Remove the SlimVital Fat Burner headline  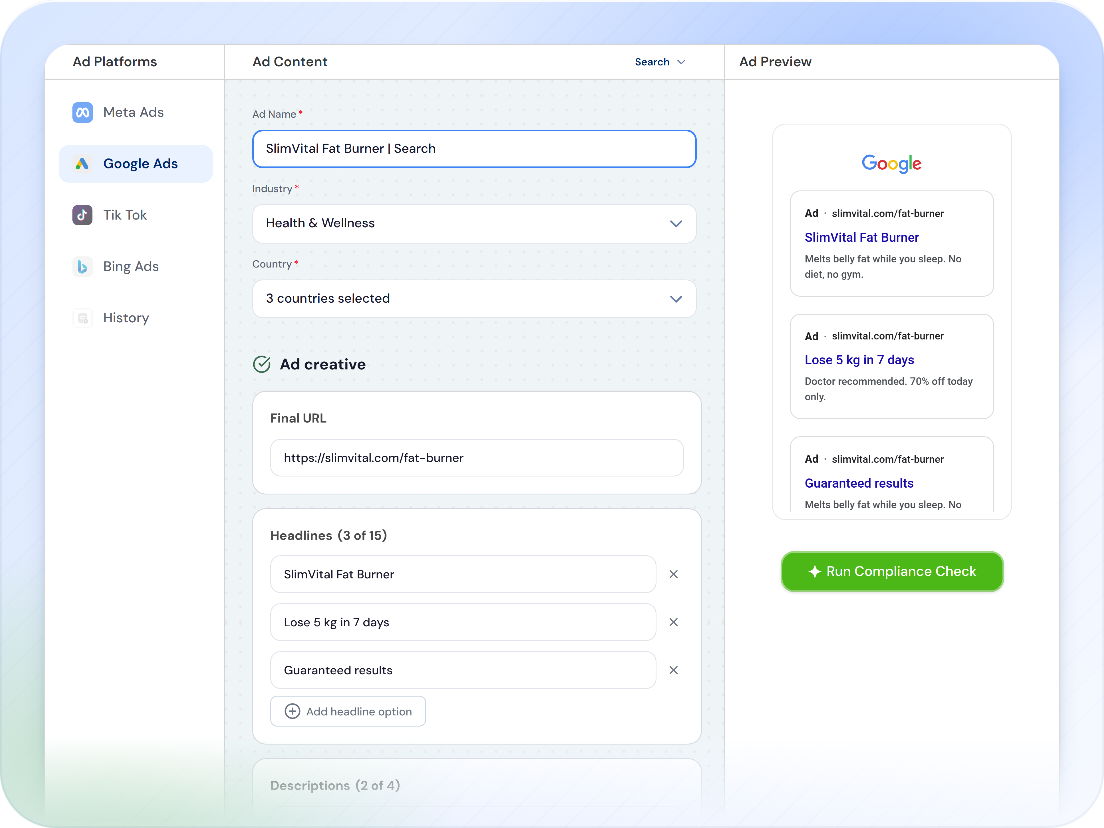pos(674,575)
